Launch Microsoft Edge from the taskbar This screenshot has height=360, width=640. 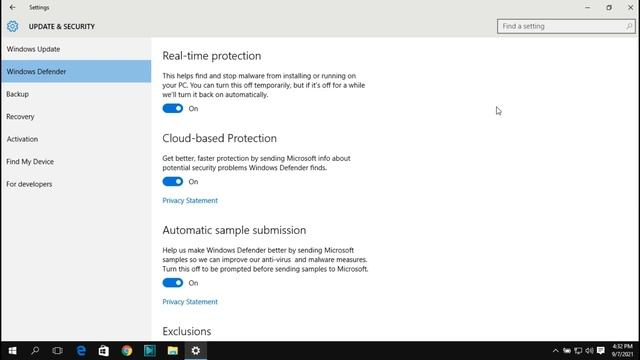pos(81,351)
